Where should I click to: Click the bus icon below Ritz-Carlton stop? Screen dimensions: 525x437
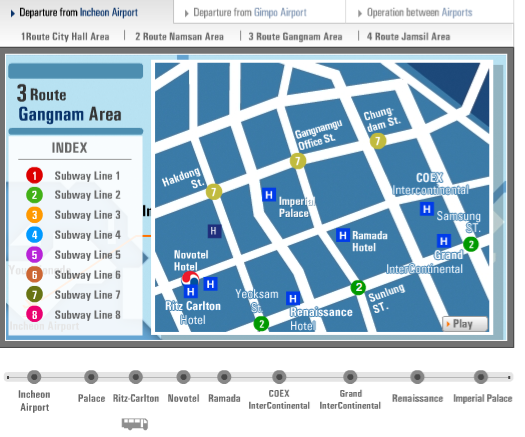135,424
